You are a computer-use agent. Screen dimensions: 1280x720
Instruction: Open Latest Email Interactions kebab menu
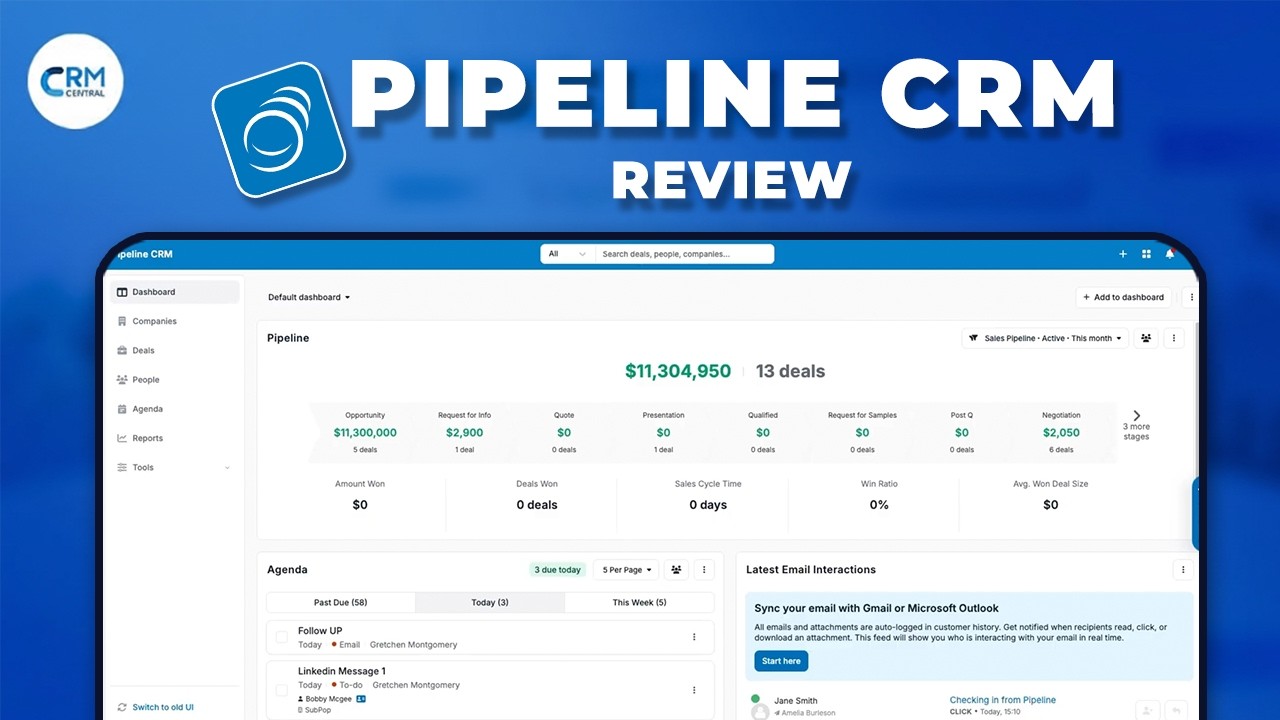tap(1183, 570)
